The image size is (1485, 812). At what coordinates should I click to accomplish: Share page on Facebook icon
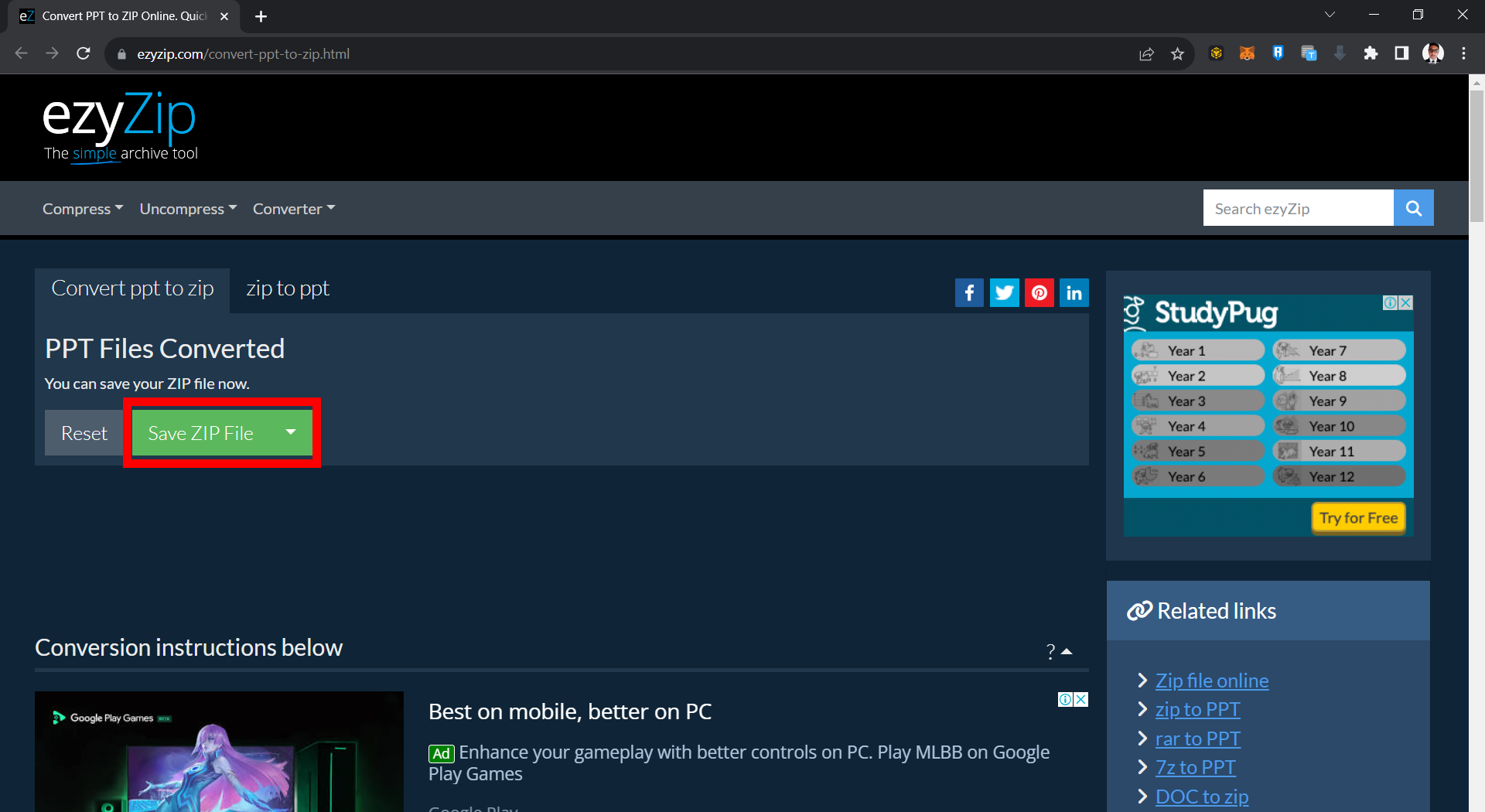click(969, 293)
